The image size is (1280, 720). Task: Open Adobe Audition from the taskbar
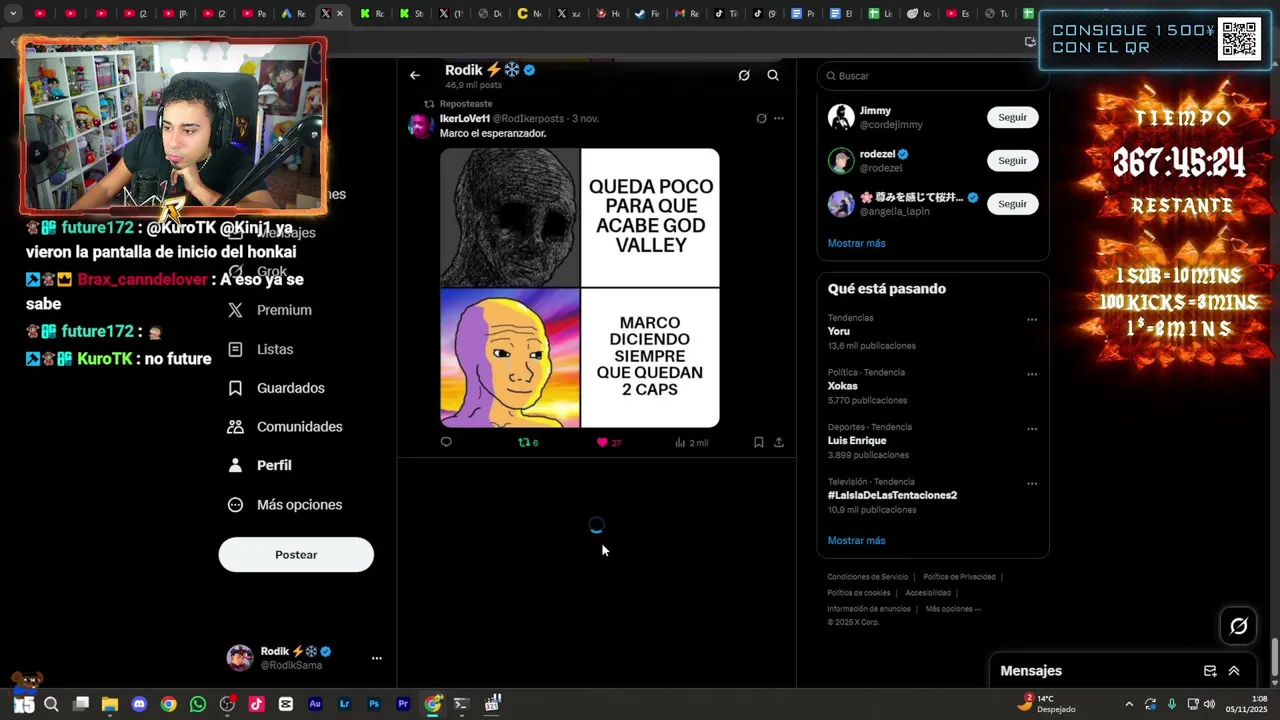click(x=315, y=704)
